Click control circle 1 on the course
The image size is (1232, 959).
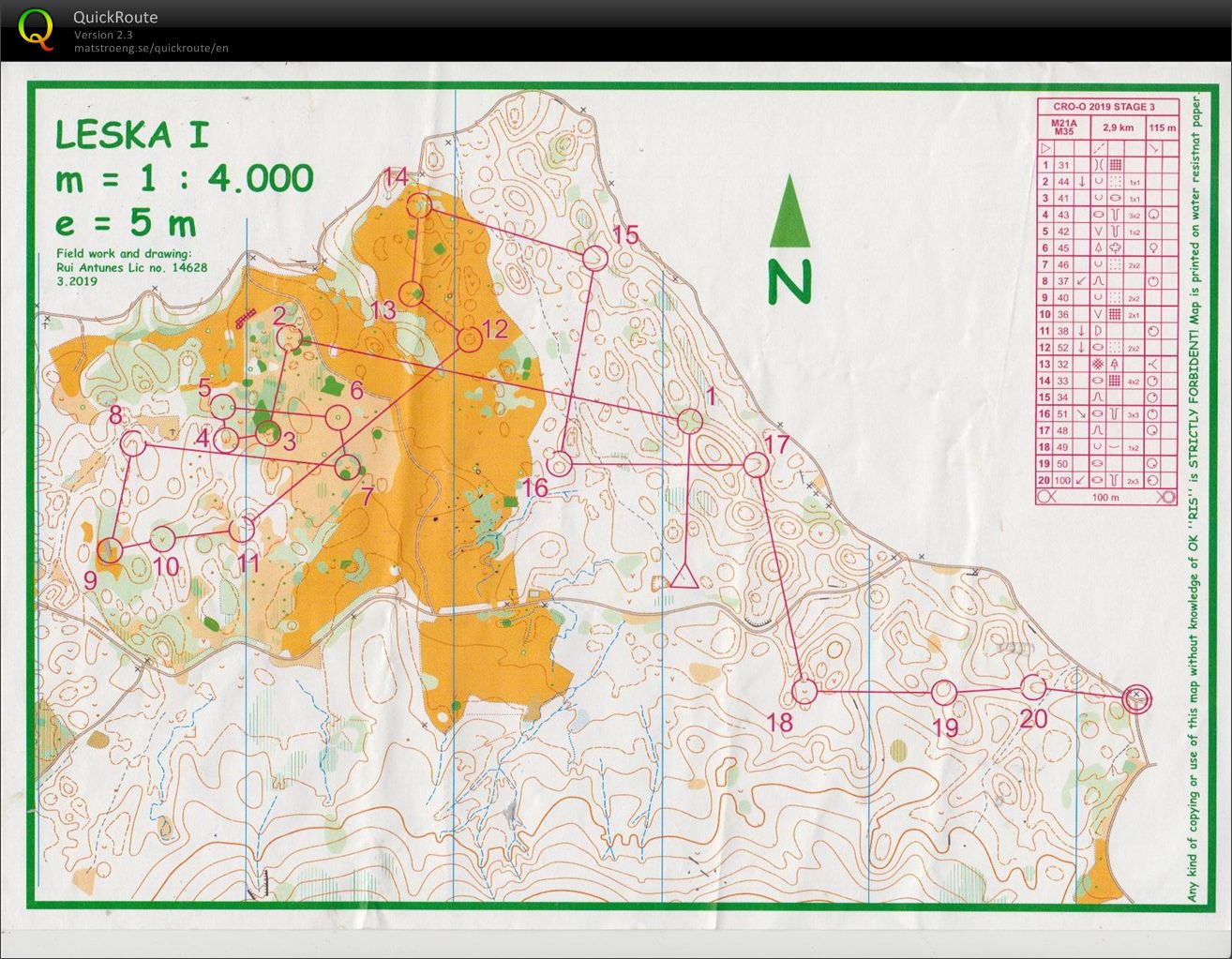[x=689, y=421]
